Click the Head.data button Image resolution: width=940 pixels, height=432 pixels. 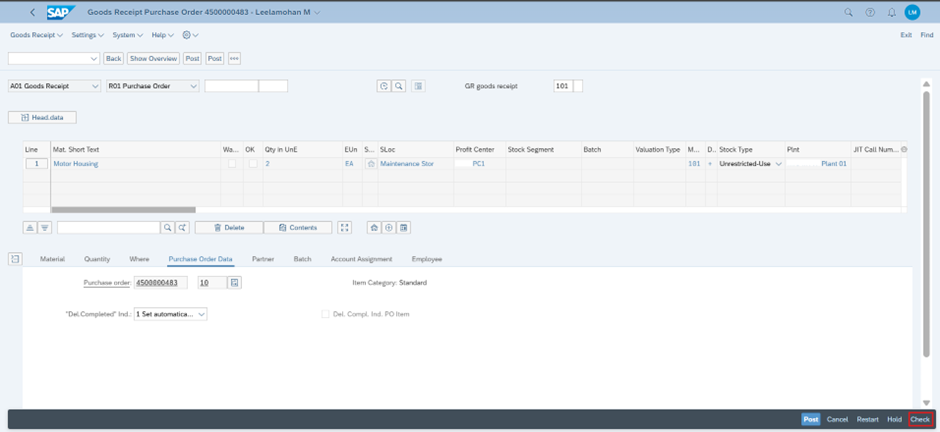[x=43, y=117]
